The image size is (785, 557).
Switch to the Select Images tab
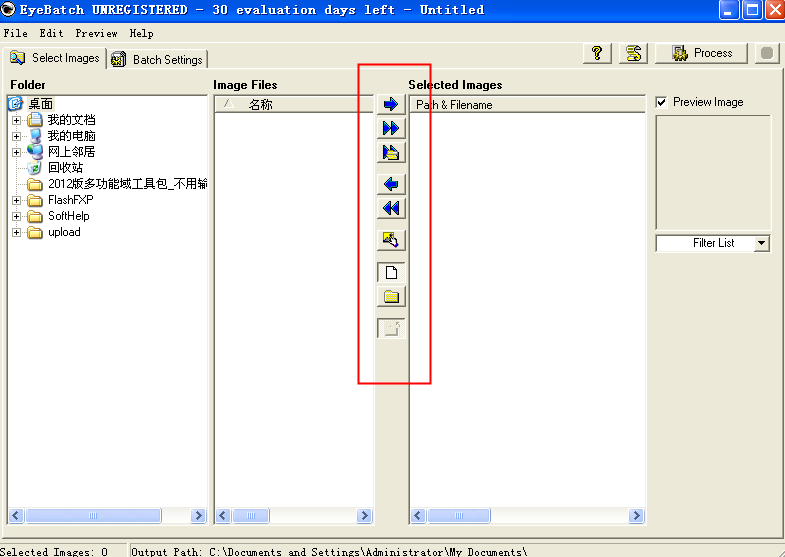[x=55, y=58]
